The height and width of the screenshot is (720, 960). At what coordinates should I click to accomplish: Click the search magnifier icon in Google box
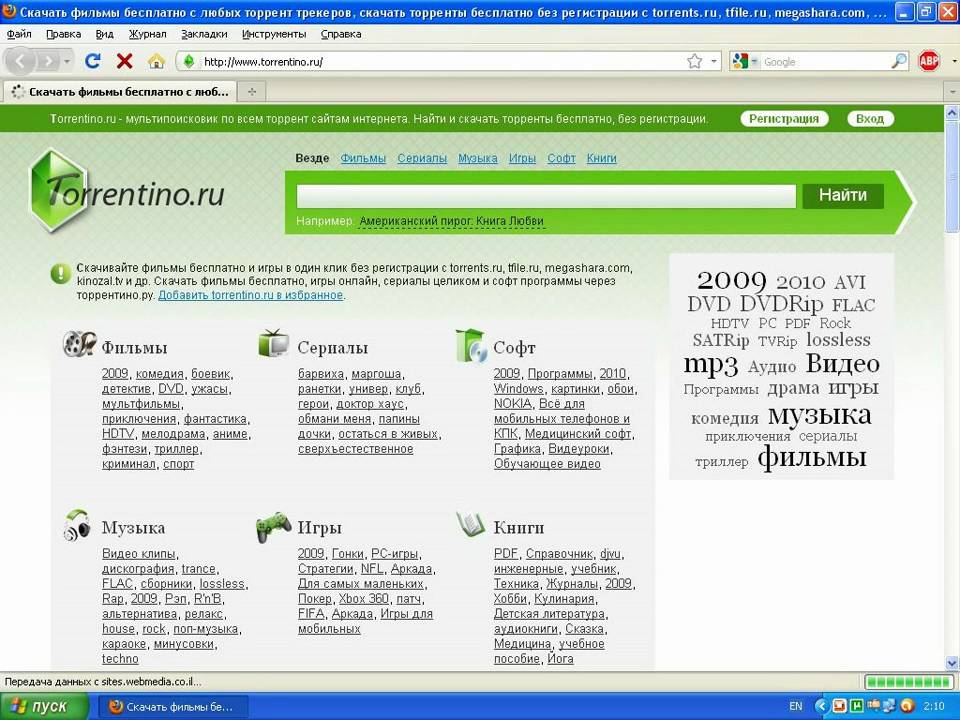tap(899, 61)
